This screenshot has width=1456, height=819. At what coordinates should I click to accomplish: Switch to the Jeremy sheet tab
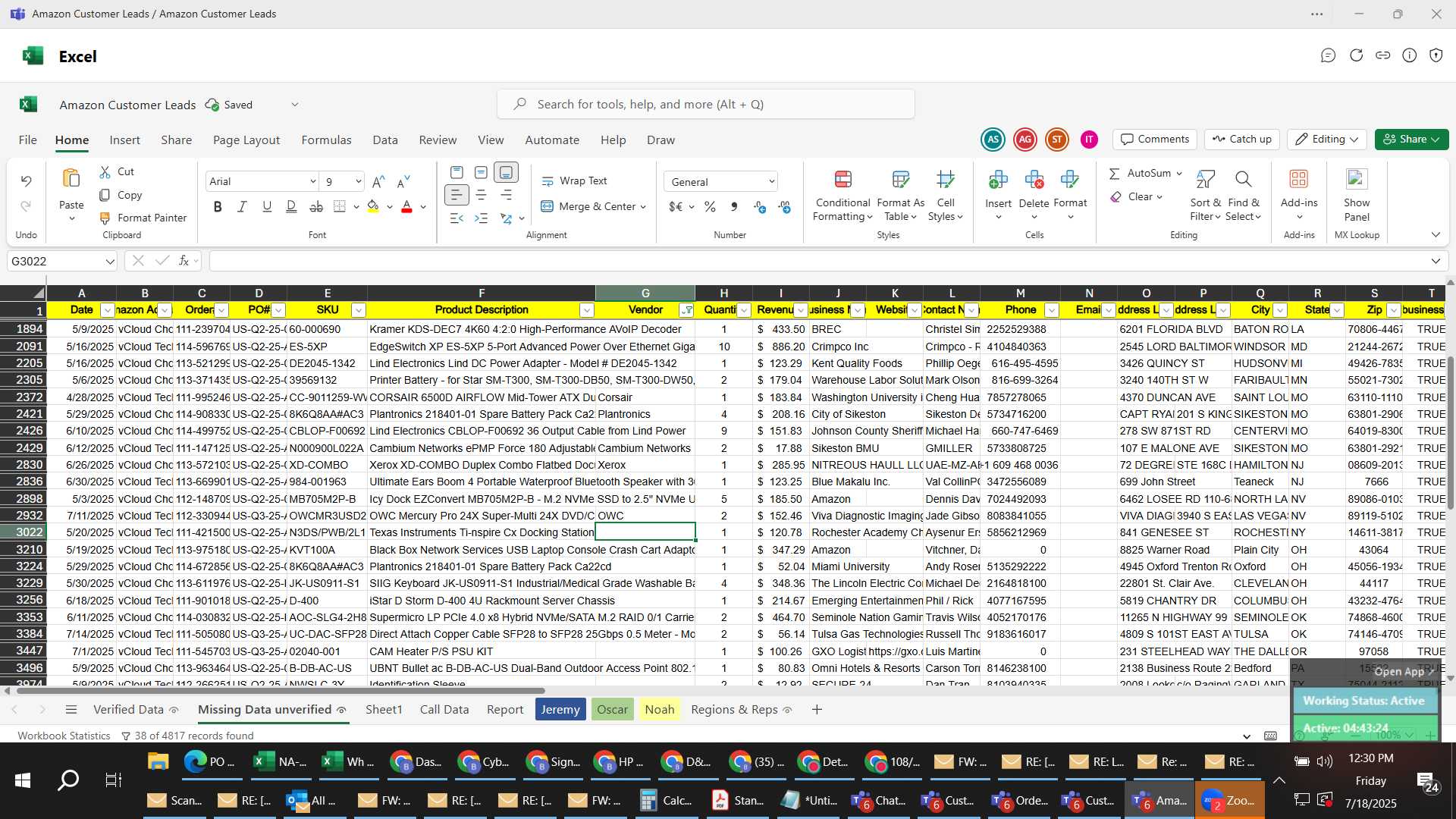[x=560, y=710]
